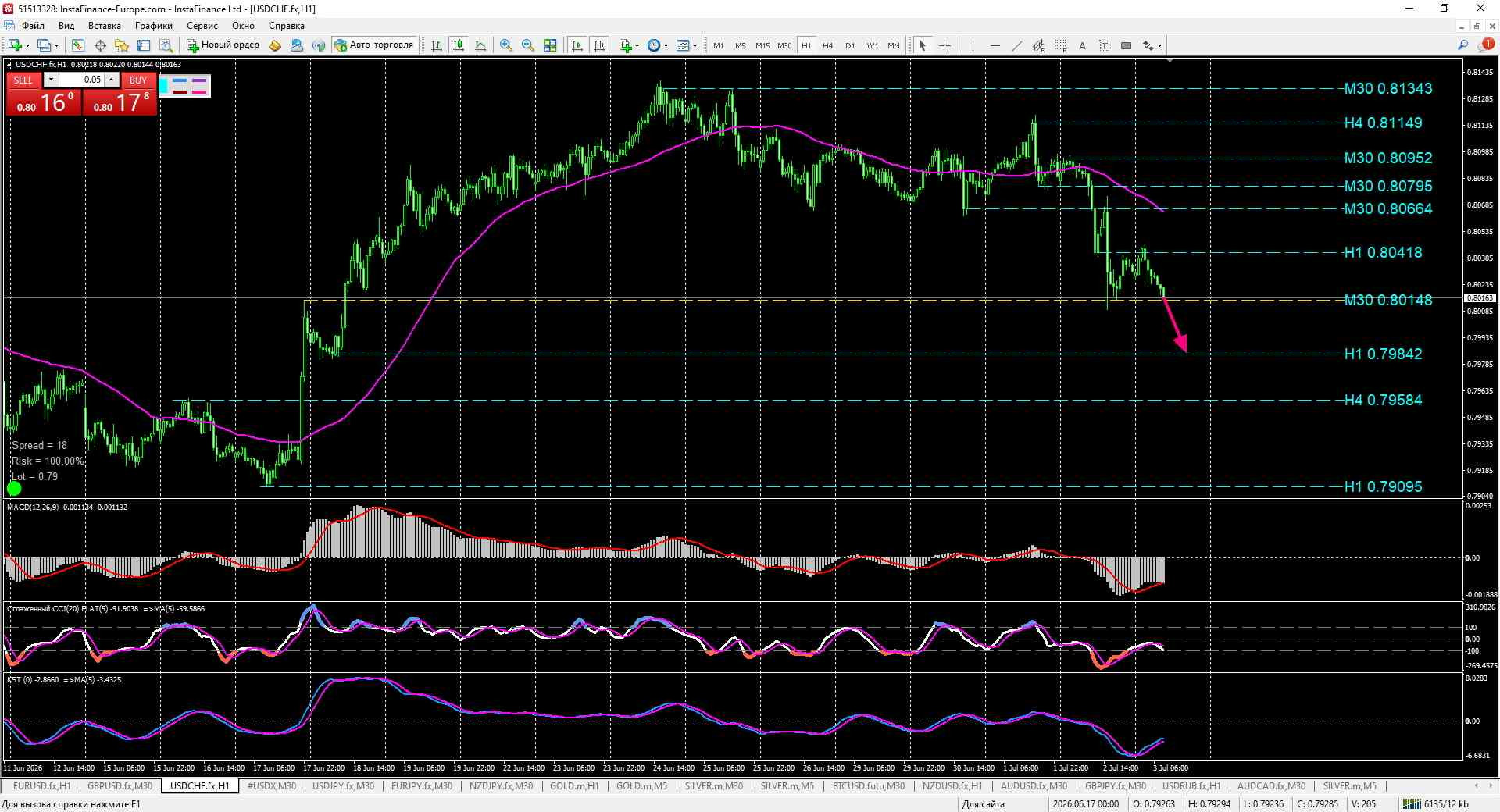Click the BUY one-click button
1500x812 pixels.
[138, 80]
